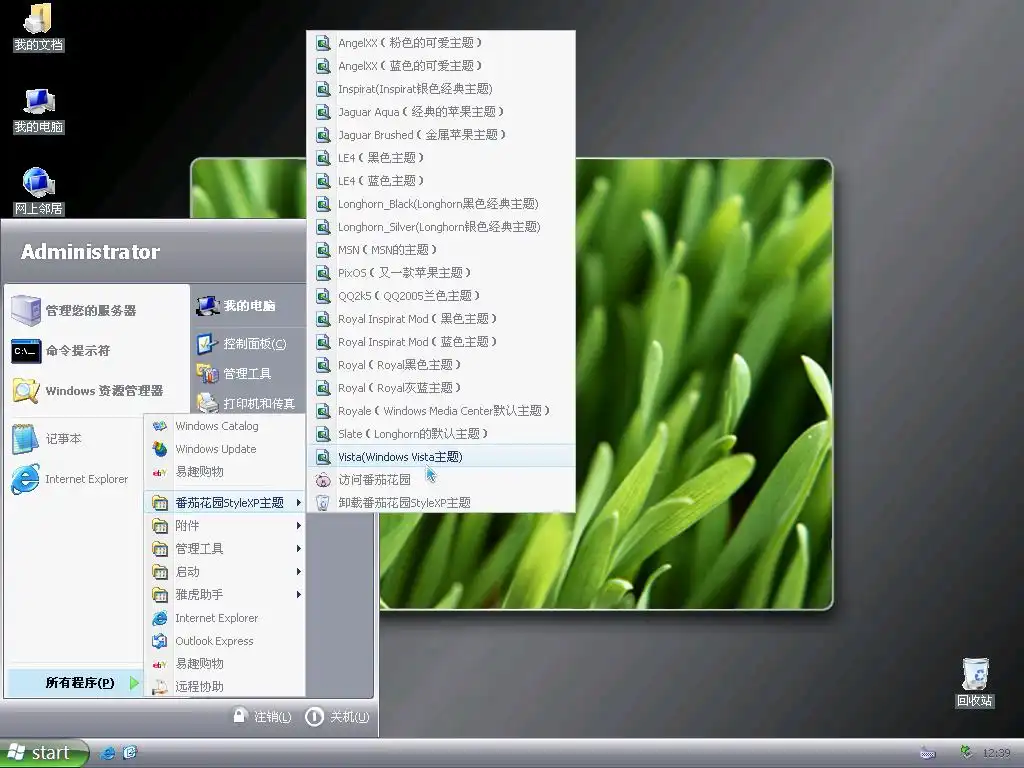Open the 回收站 recycle bin icon
The image size is (1024, 768).
click(x=975, y=682)
